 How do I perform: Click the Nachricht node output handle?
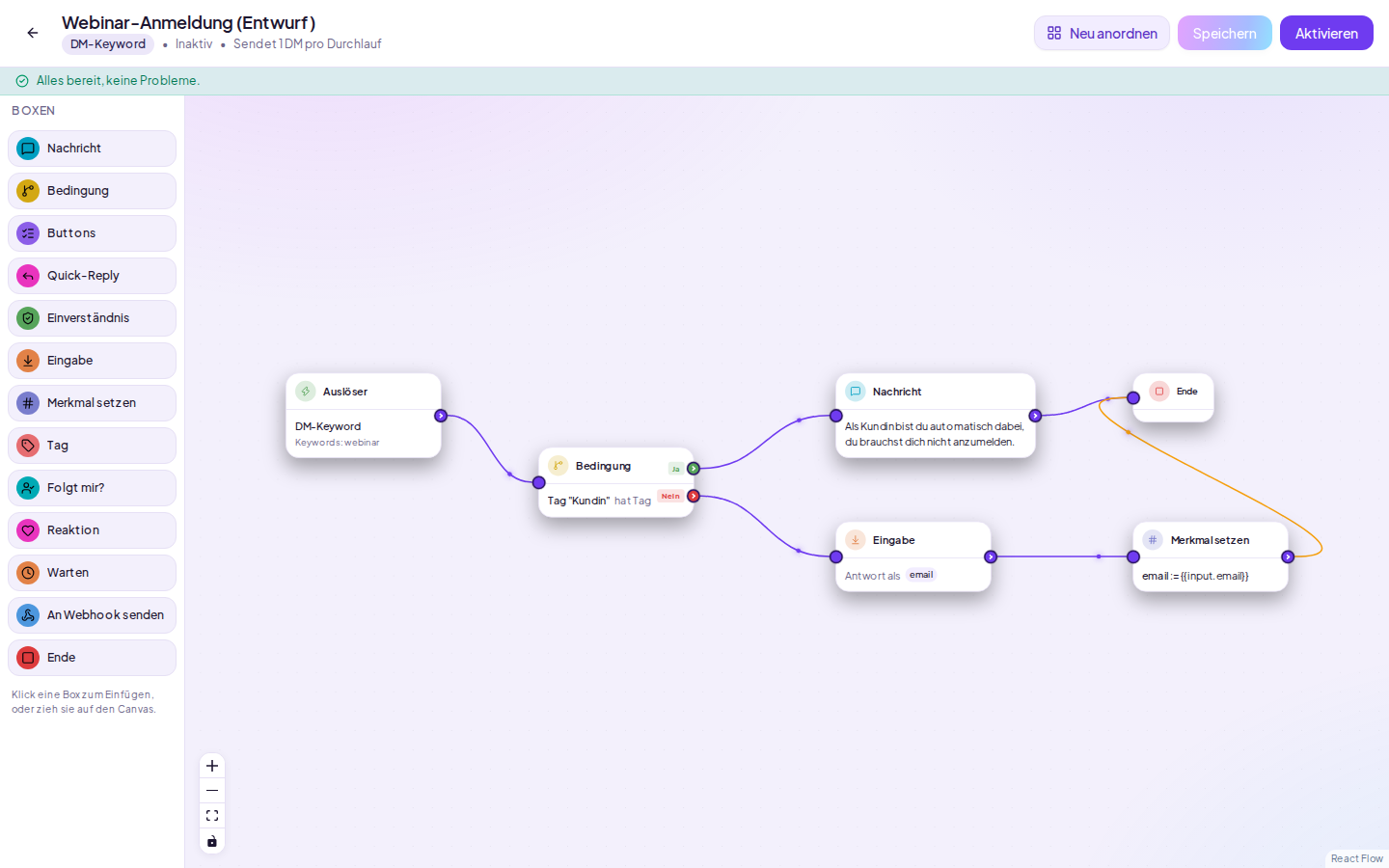1035,416
